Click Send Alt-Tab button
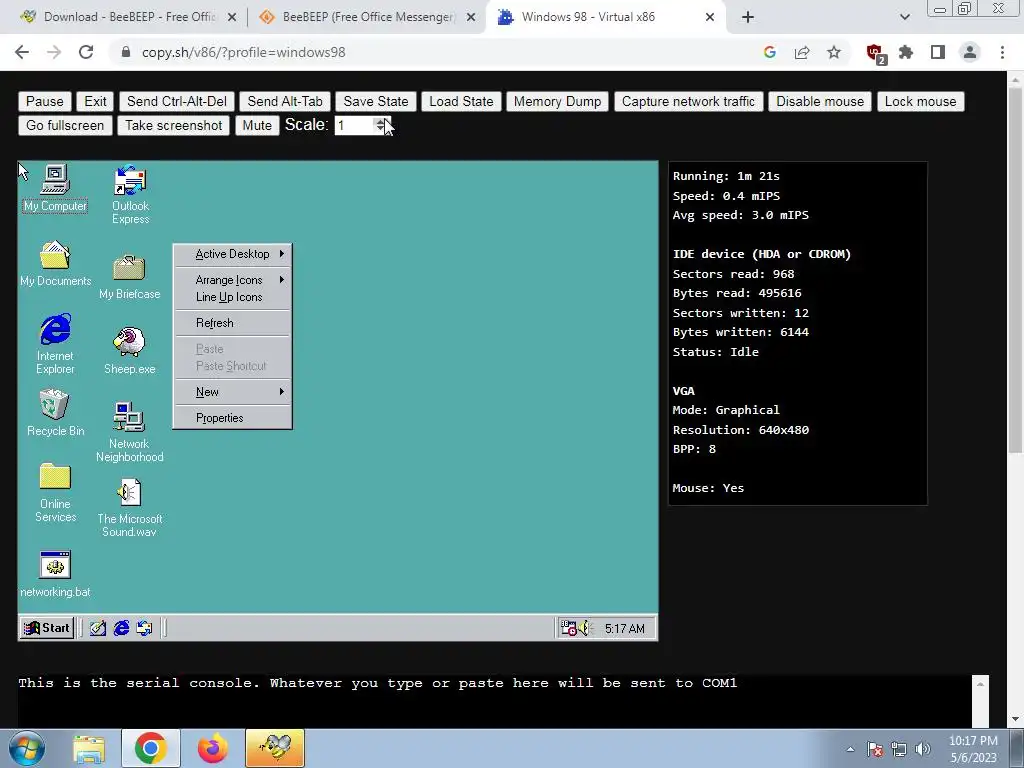1024x768 pixels. [x=285, y=101]
